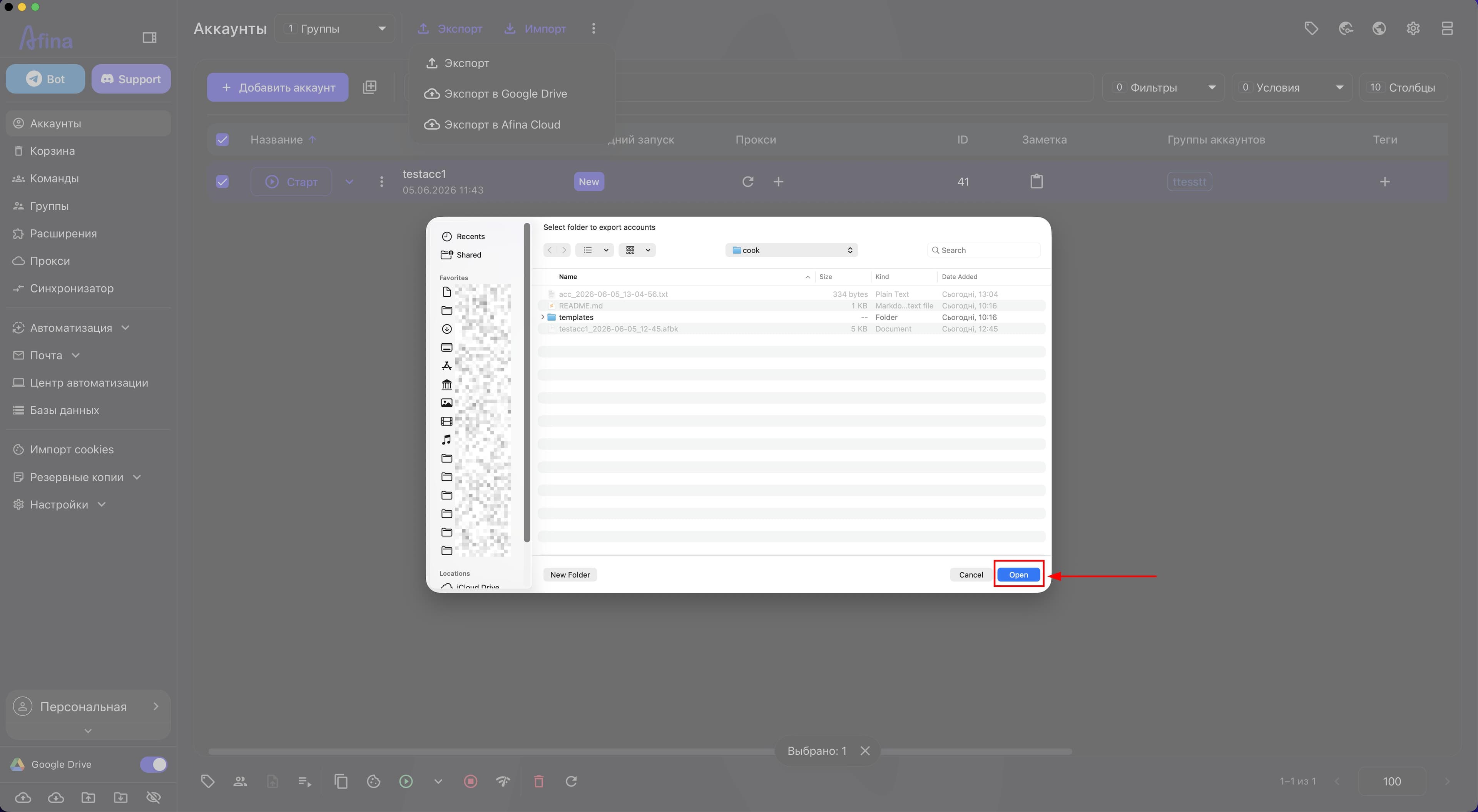Add proxy plus icon for testacc1

(778, 181)
